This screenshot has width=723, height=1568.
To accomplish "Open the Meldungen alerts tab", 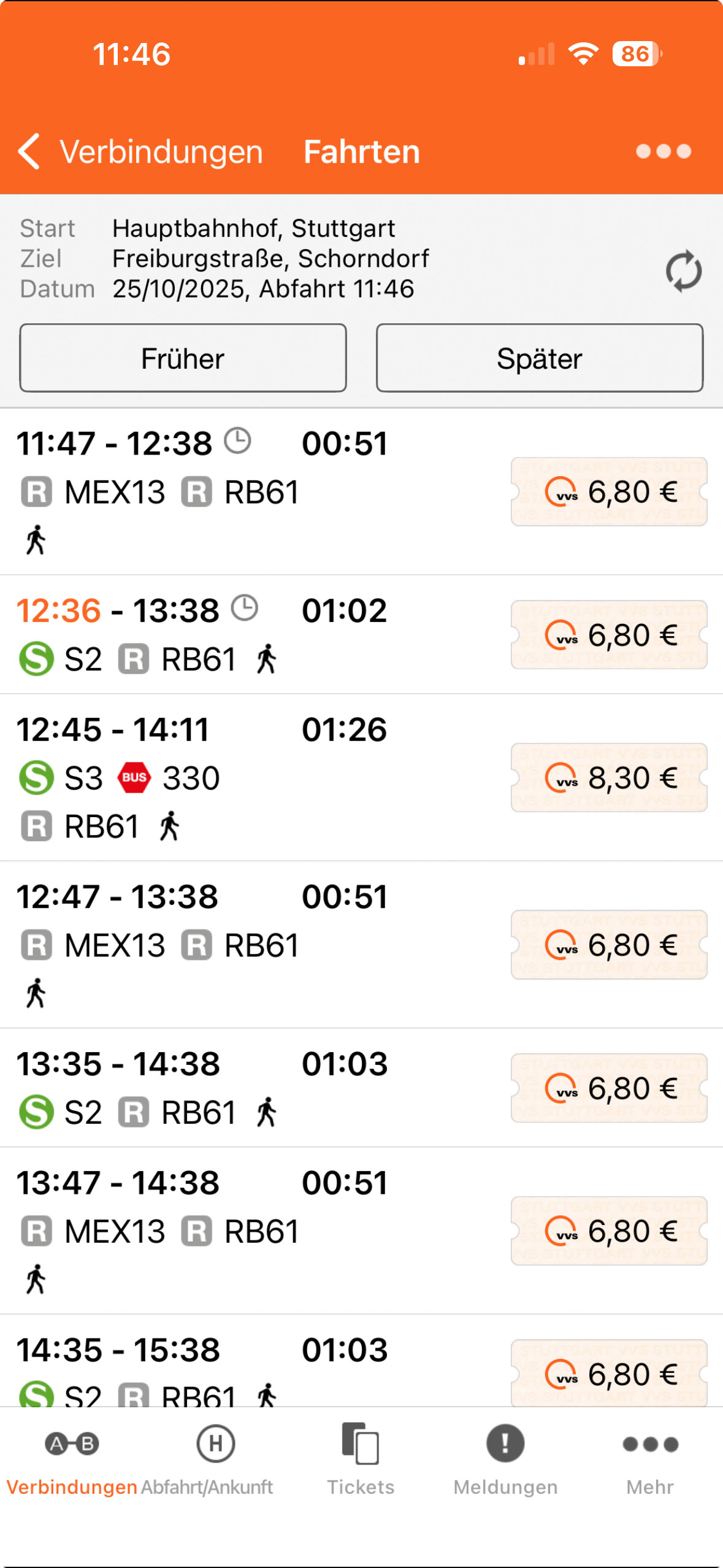I will point(505,1458).
